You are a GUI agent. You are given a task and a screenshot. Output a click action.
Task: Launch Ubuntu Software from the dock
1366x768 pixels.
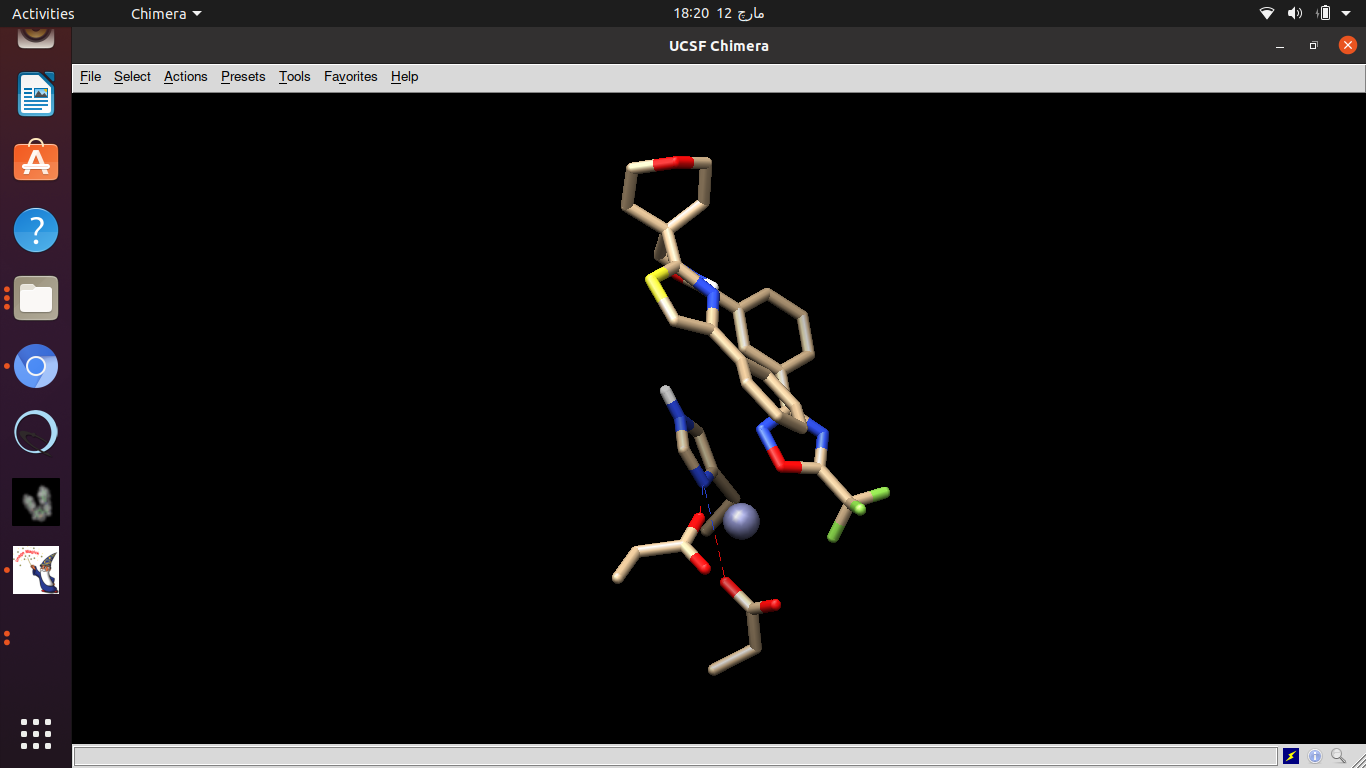point(36,162)
